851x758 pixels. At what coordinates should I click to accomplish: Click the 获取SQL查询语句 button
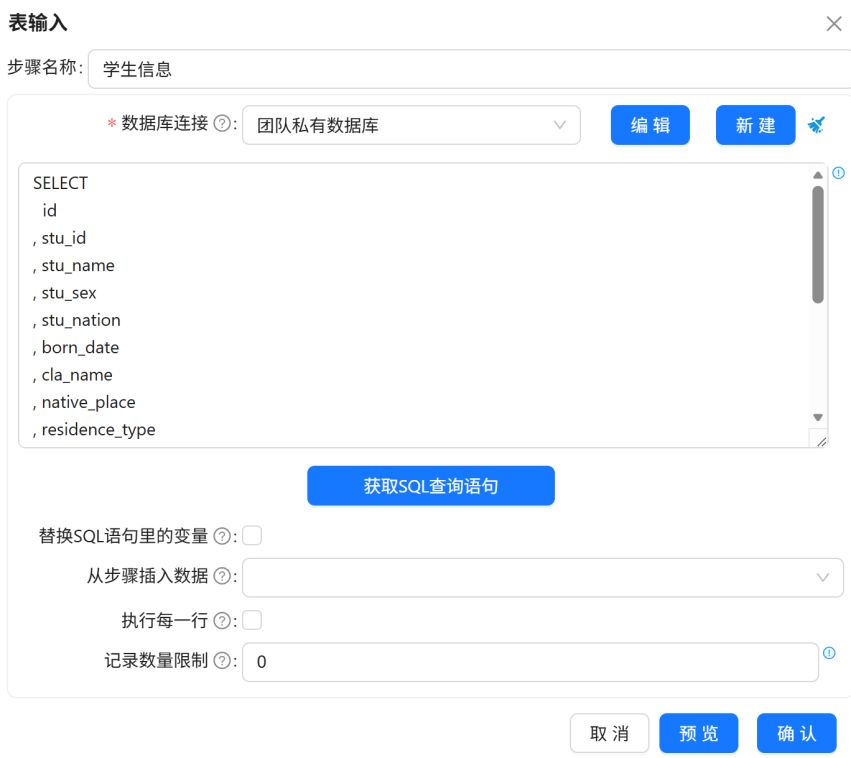(x=431, y=486)
